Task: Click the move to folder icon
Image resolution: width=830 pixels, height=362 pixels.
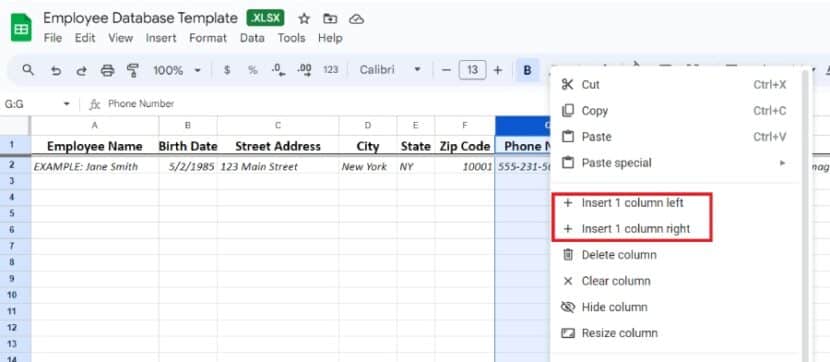Action: pos(330,19)
